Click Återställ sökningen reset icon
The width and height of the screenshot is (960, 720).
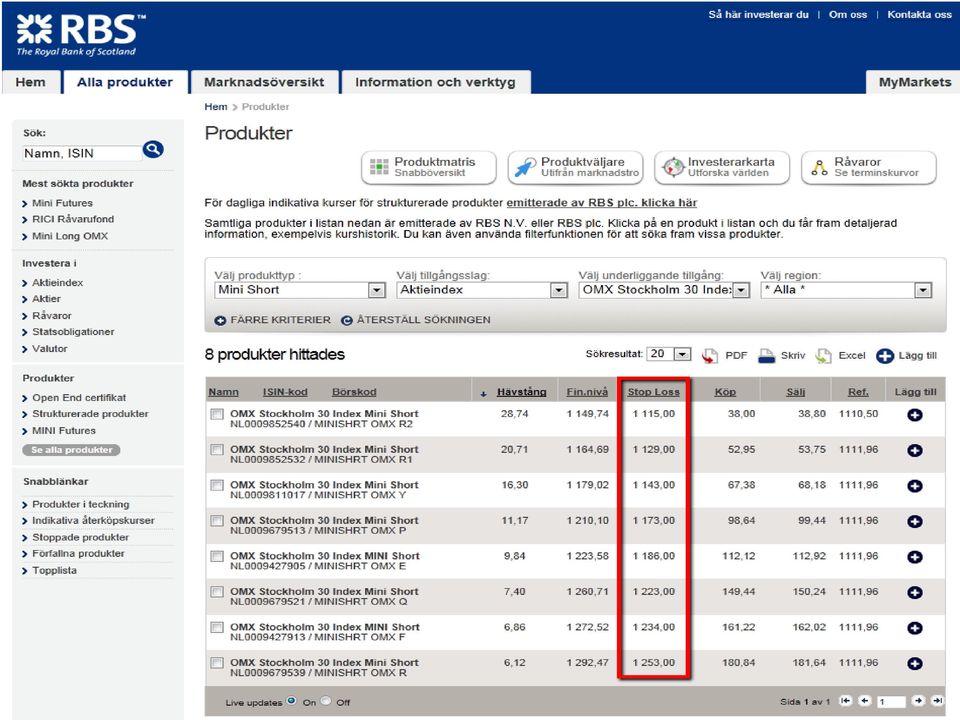347,320
